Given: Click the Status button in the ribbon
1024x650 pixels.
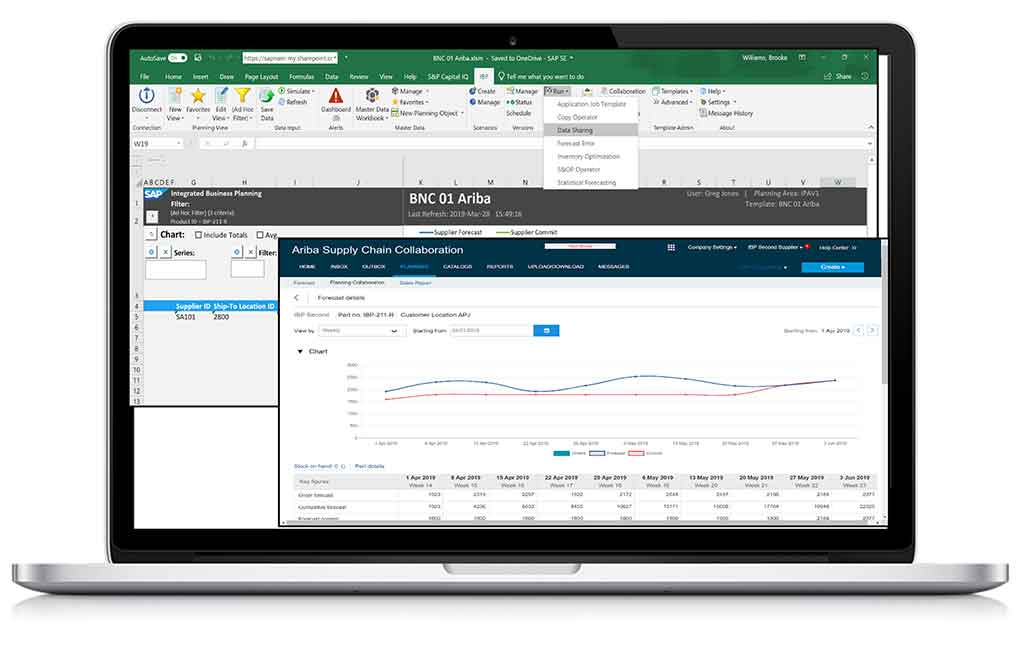Looking at the screenshot, I should click(x=520, y=102).
